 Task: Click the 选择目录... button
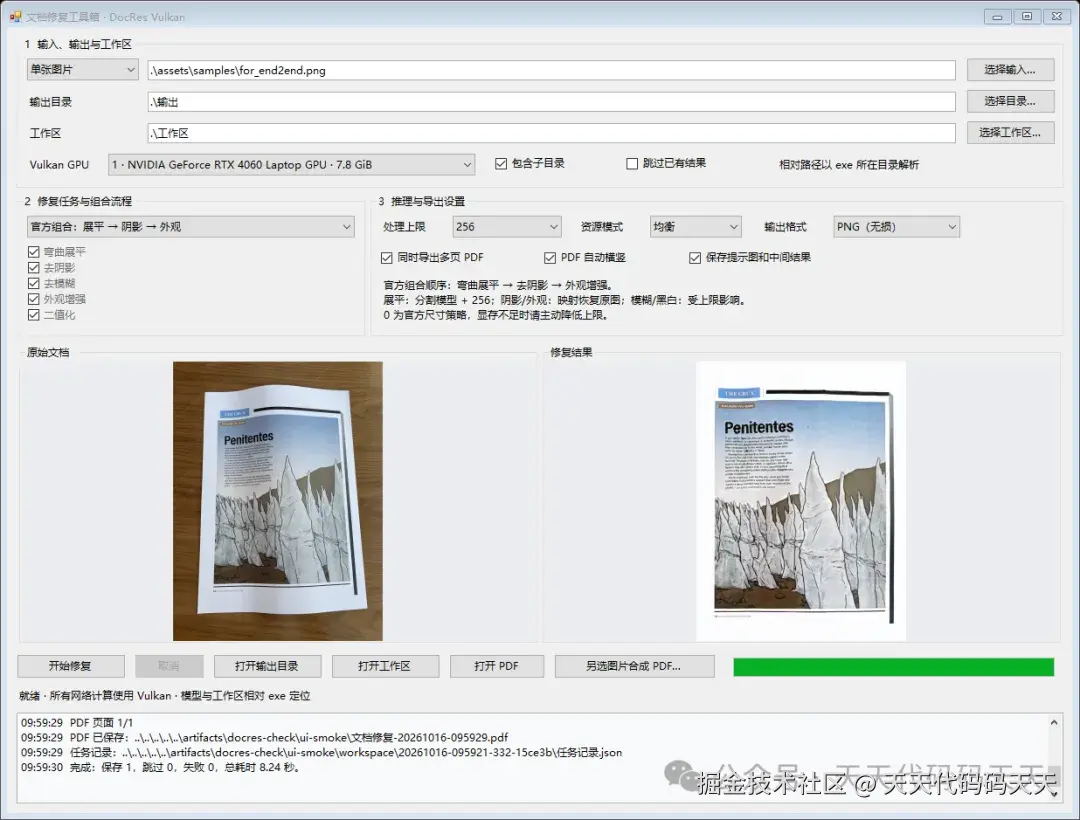pyautogui.click(x=1010, y=101)
